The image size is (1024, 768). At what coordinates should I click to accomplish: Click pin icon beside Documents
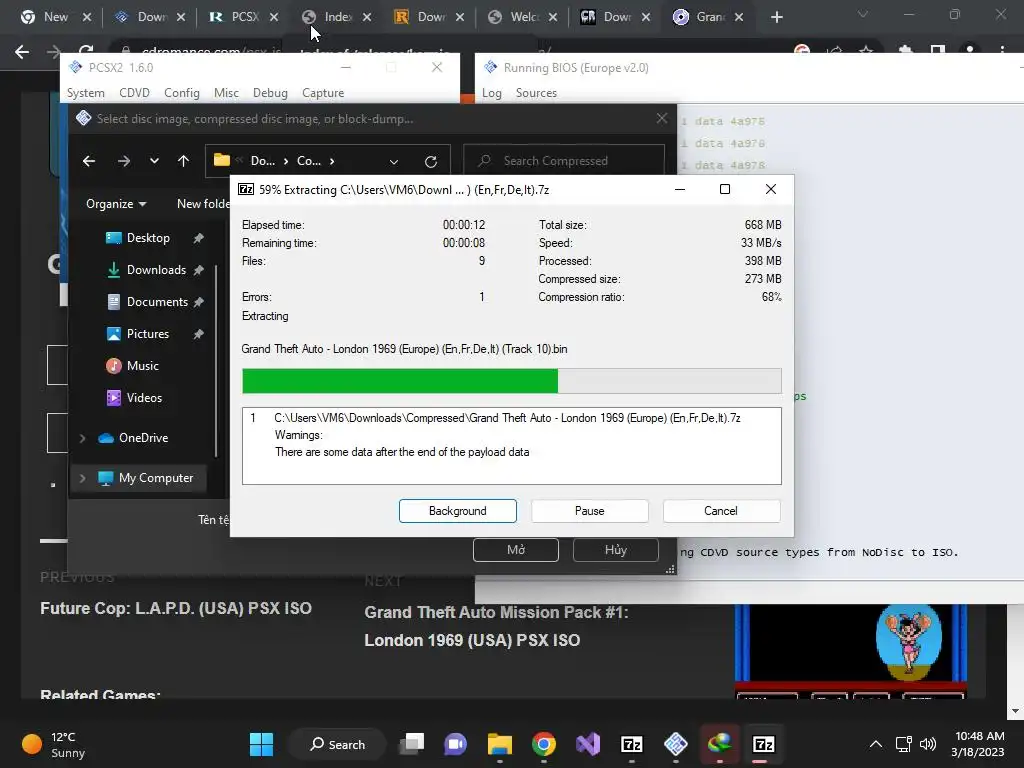(x=199, y=302)
